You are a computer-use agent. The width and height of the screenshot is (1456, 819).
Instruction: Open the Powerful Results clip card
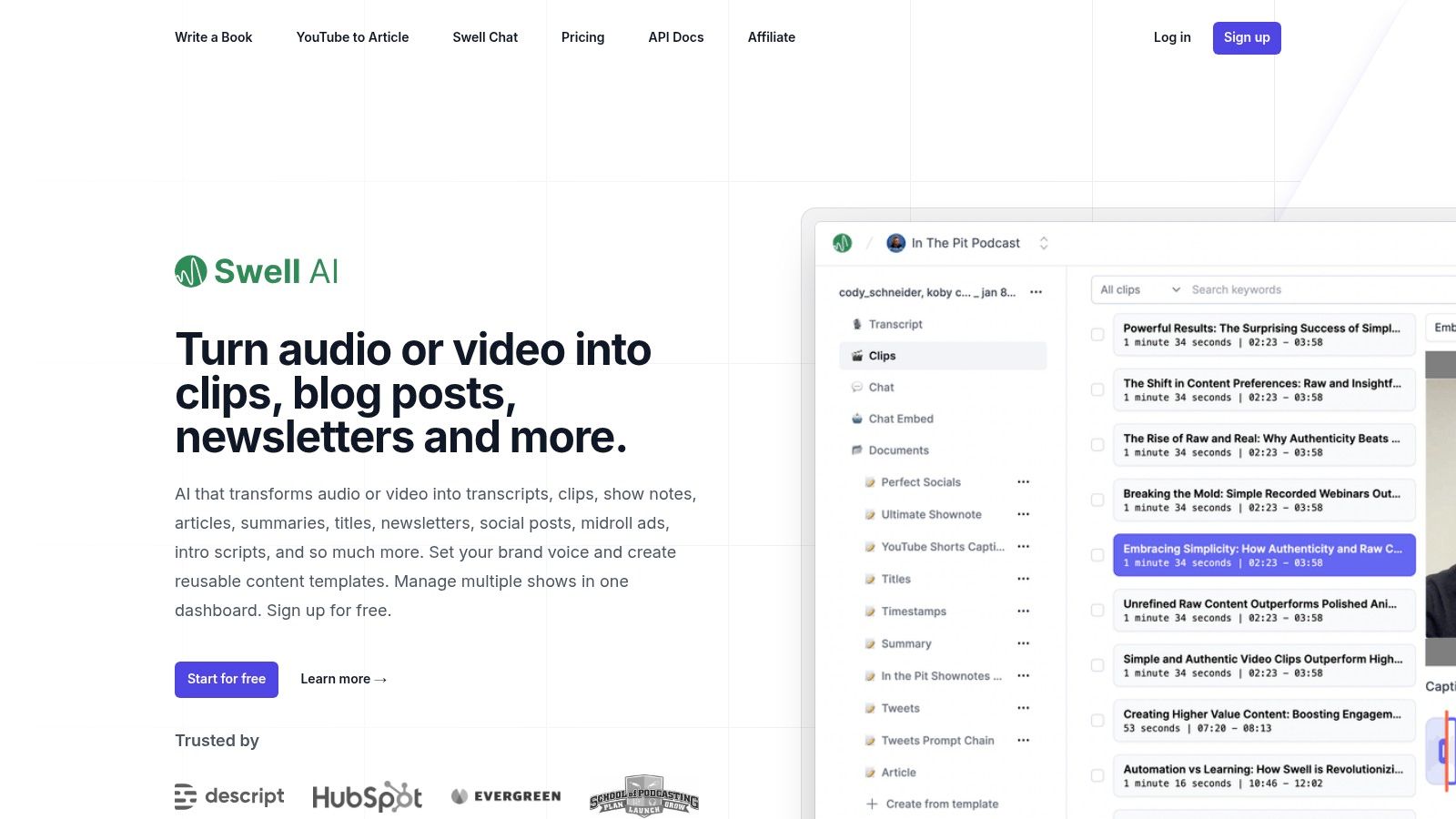(1264, 335)
